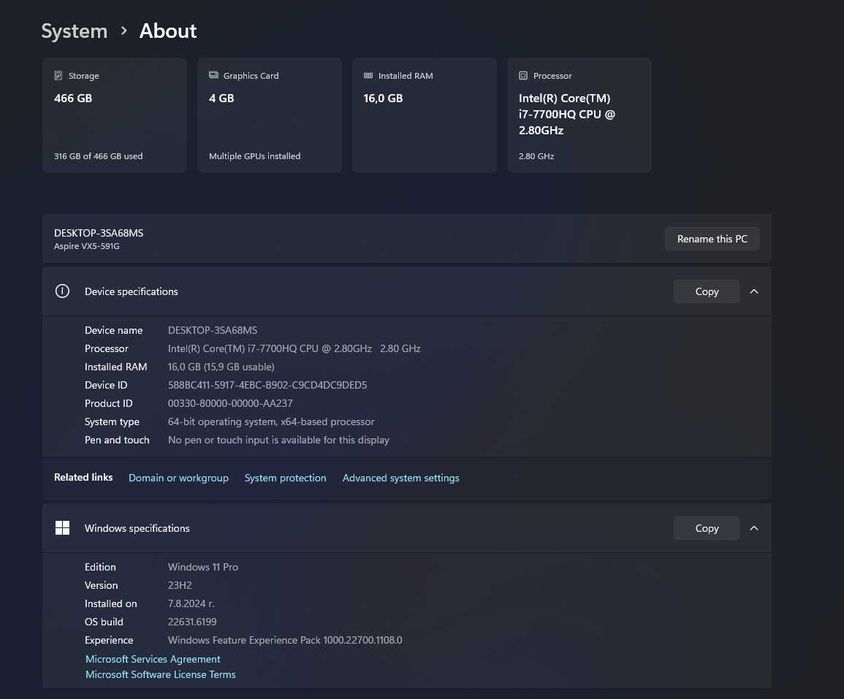Click the Device specifications heading text
844x699 pixels.
click(131, 291)
